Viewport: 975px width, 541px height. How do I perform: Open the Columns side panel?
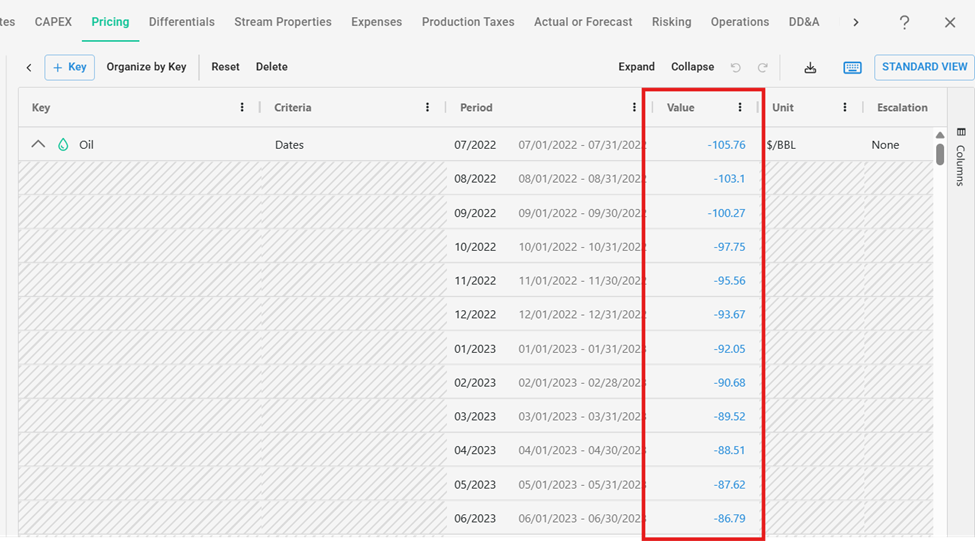click(x=960, y=158)
